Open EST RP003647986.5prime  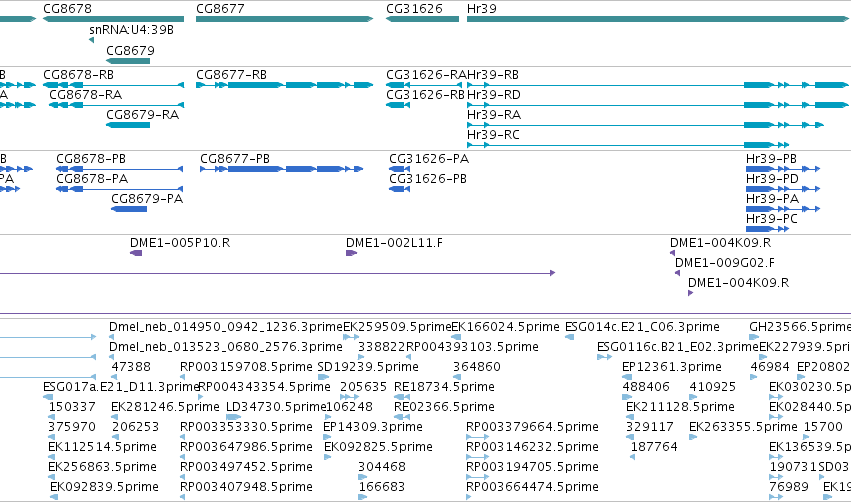coord(246,447)
